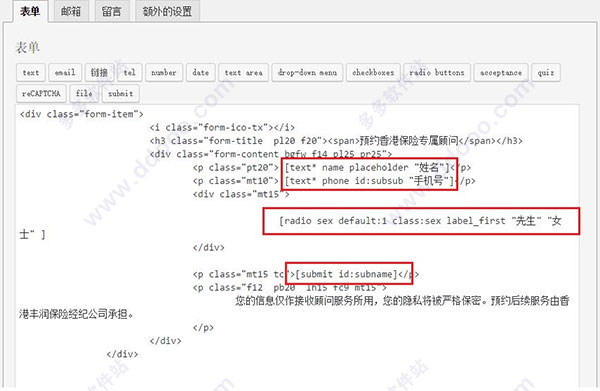Screen dimensions: 600x391
Task: Insert a checkboxes tag
Action: click(x=373, y=72)
